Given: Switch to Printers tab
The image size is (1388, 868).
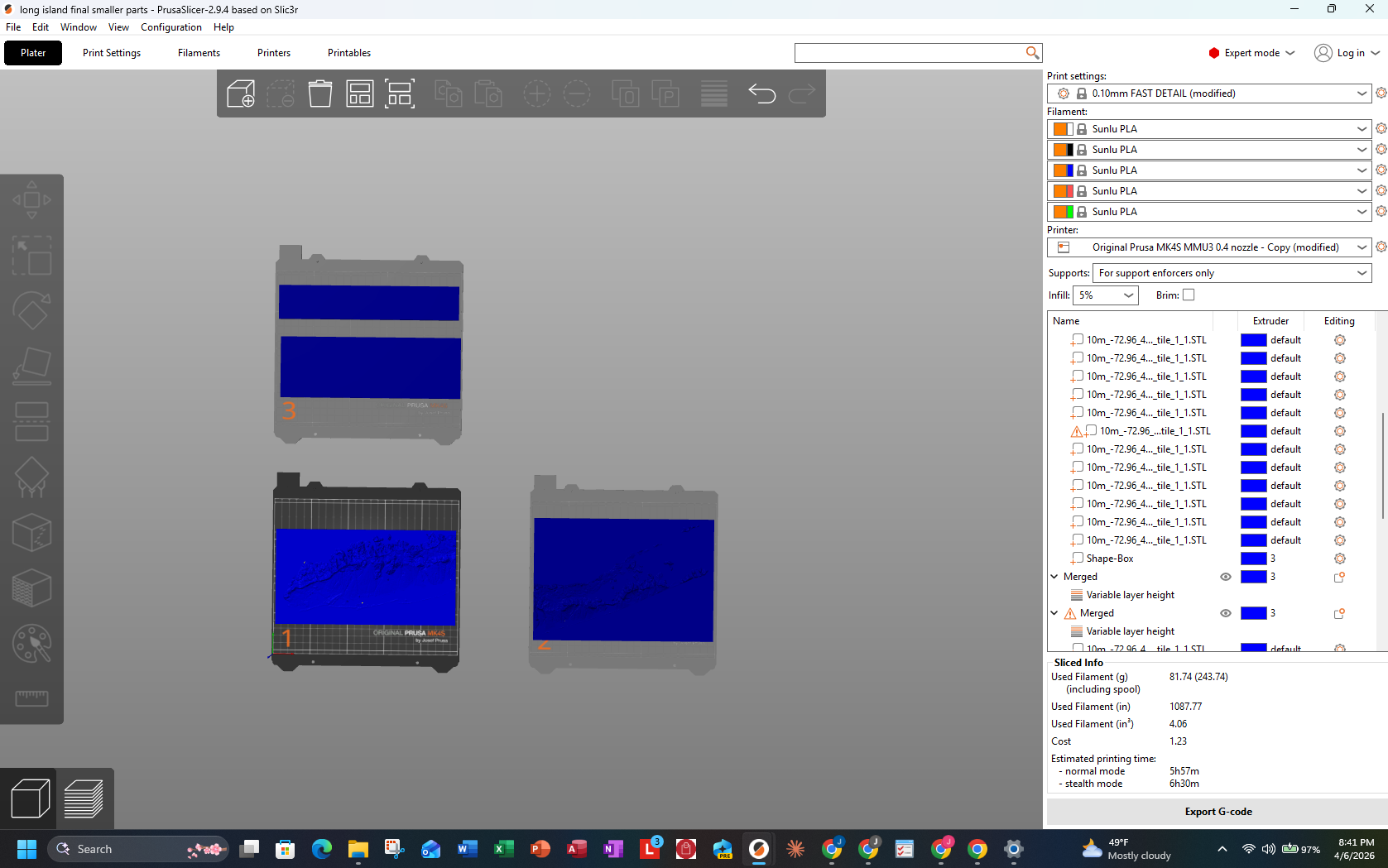Looking at the screenshot, I should 274,53.
